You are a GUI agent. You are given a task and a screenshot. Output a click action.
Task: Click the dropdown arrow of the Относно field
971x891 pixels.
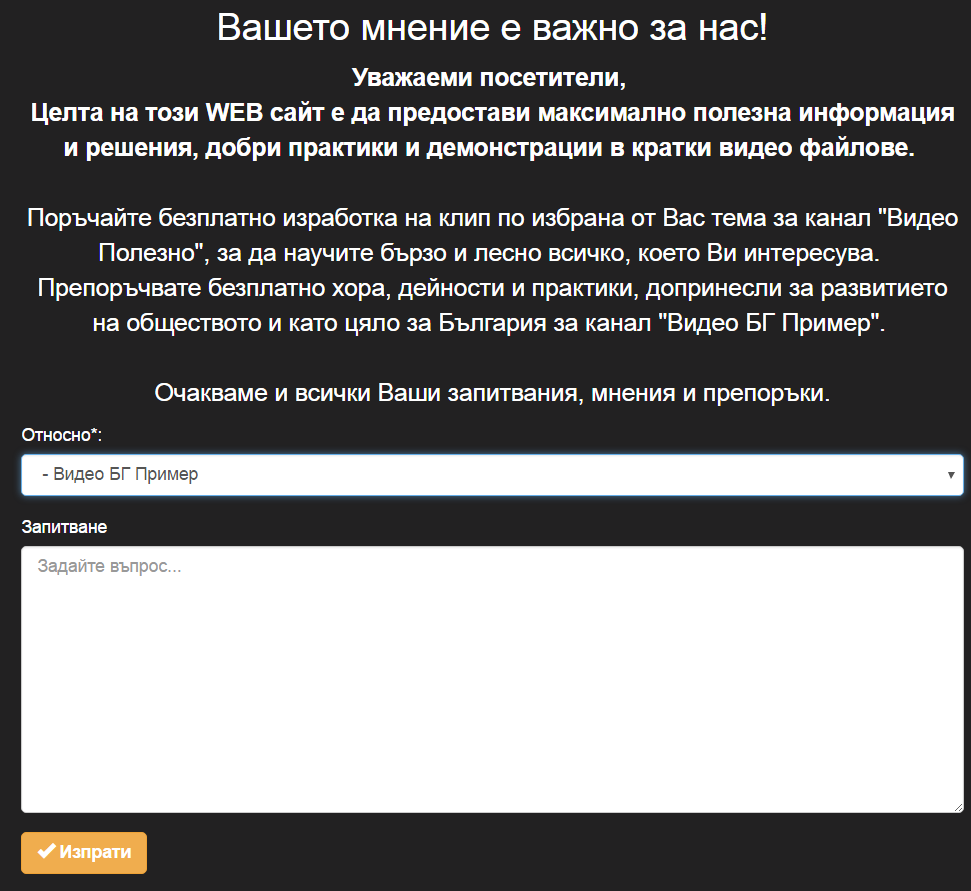pos(951,475)
